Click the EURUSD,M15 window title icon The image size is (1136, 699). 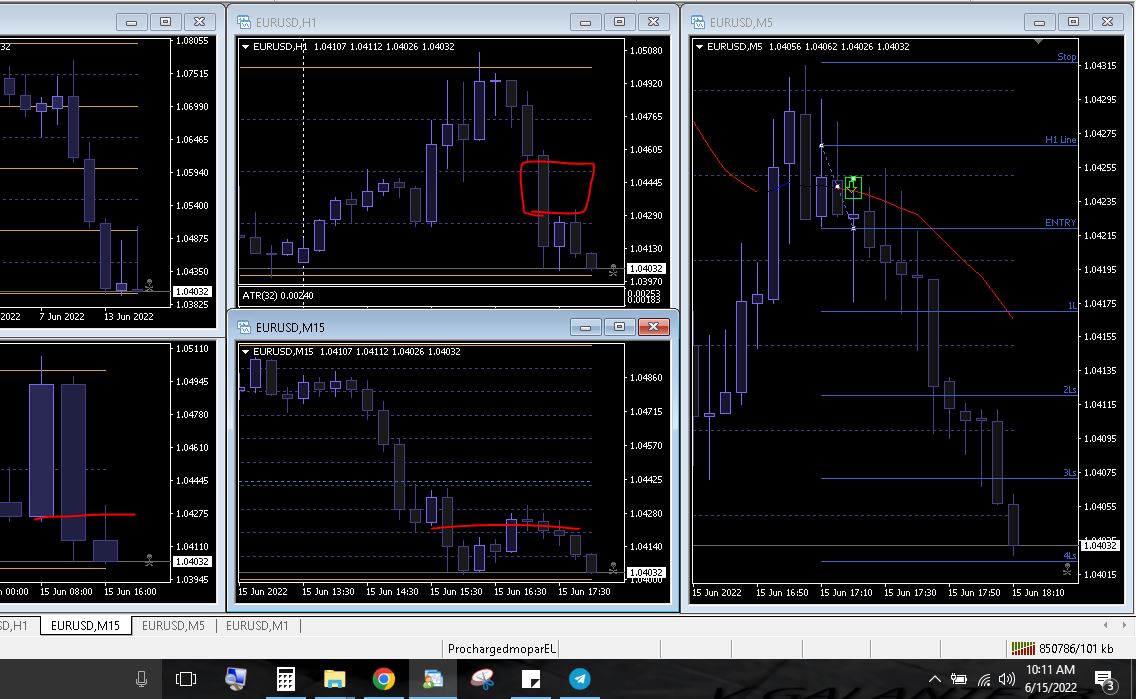pos(244,327)
